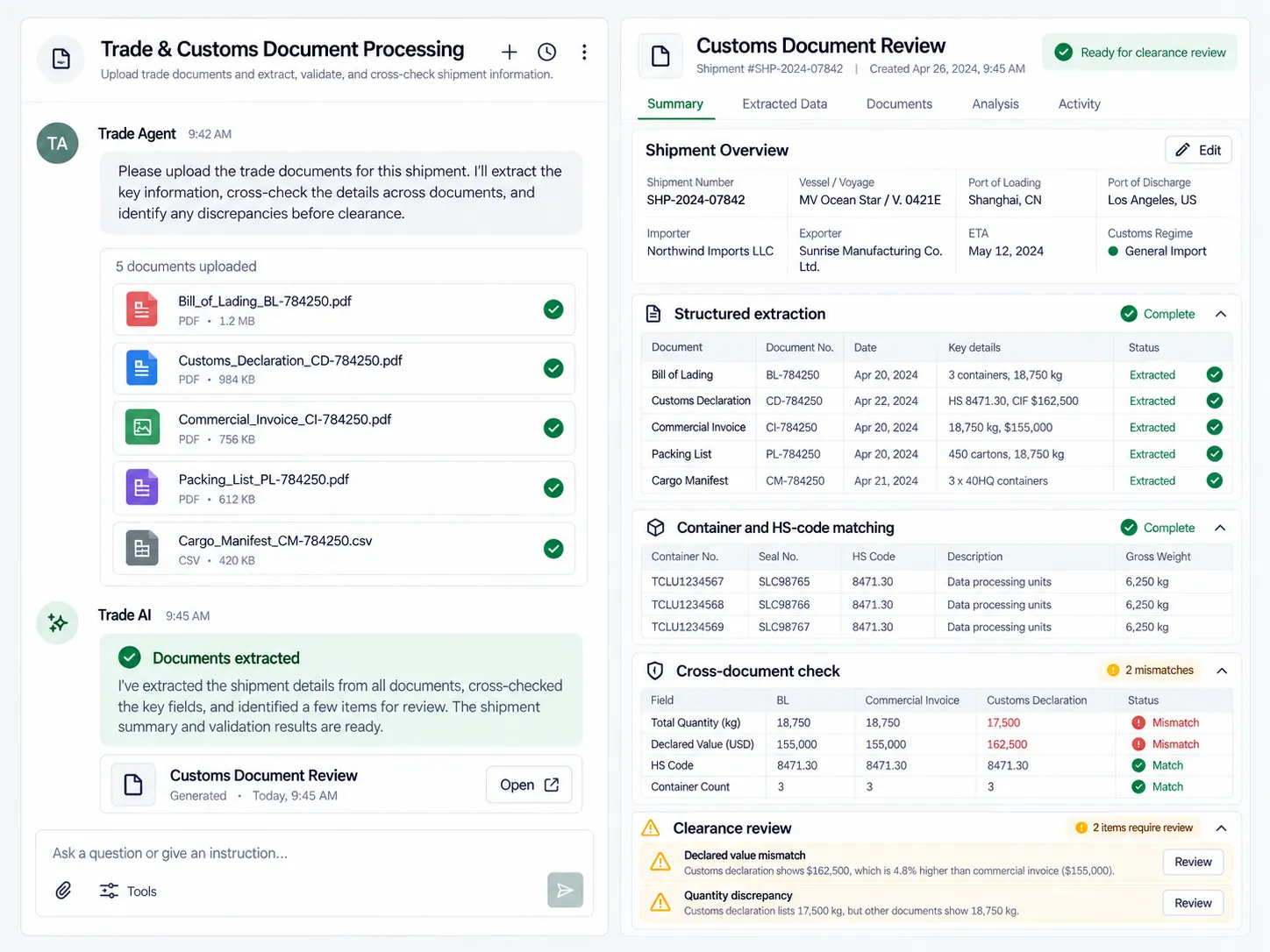Click the send arrow button
The image size is (1270, 952).
[x=565, y=890]
